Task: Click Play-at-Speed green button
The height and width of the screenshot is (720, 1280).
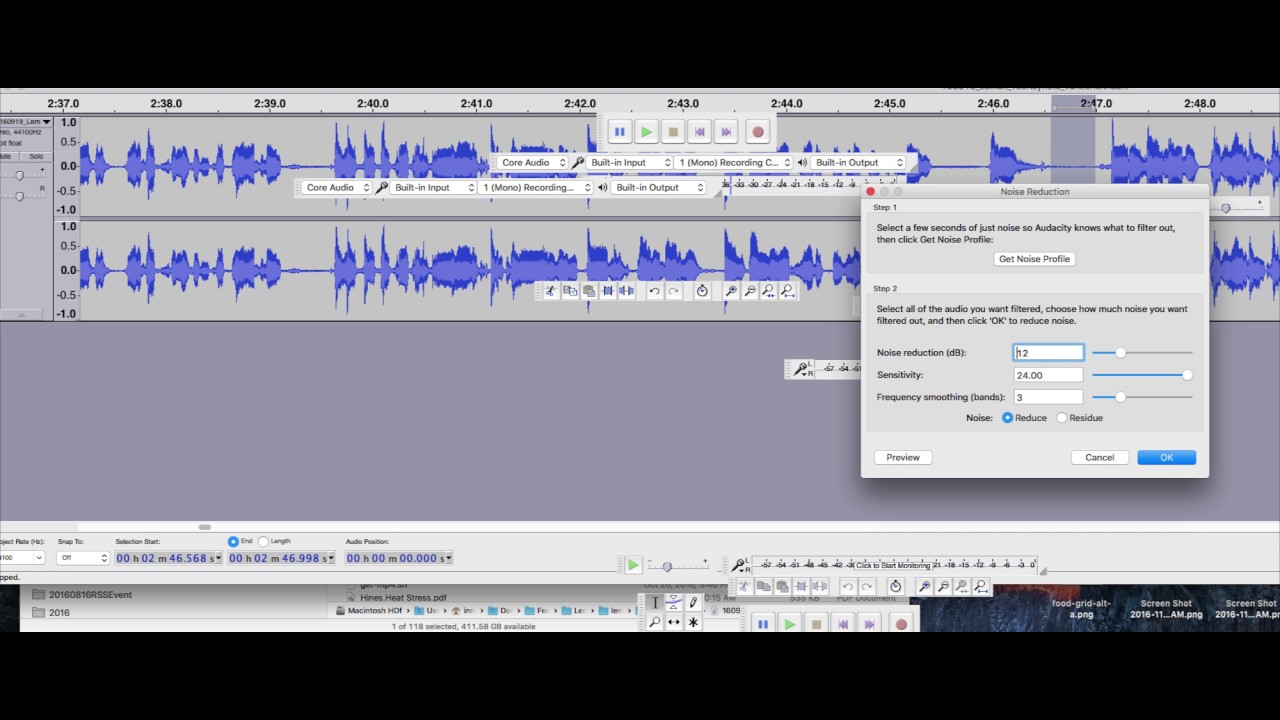Action: (633, 565)
